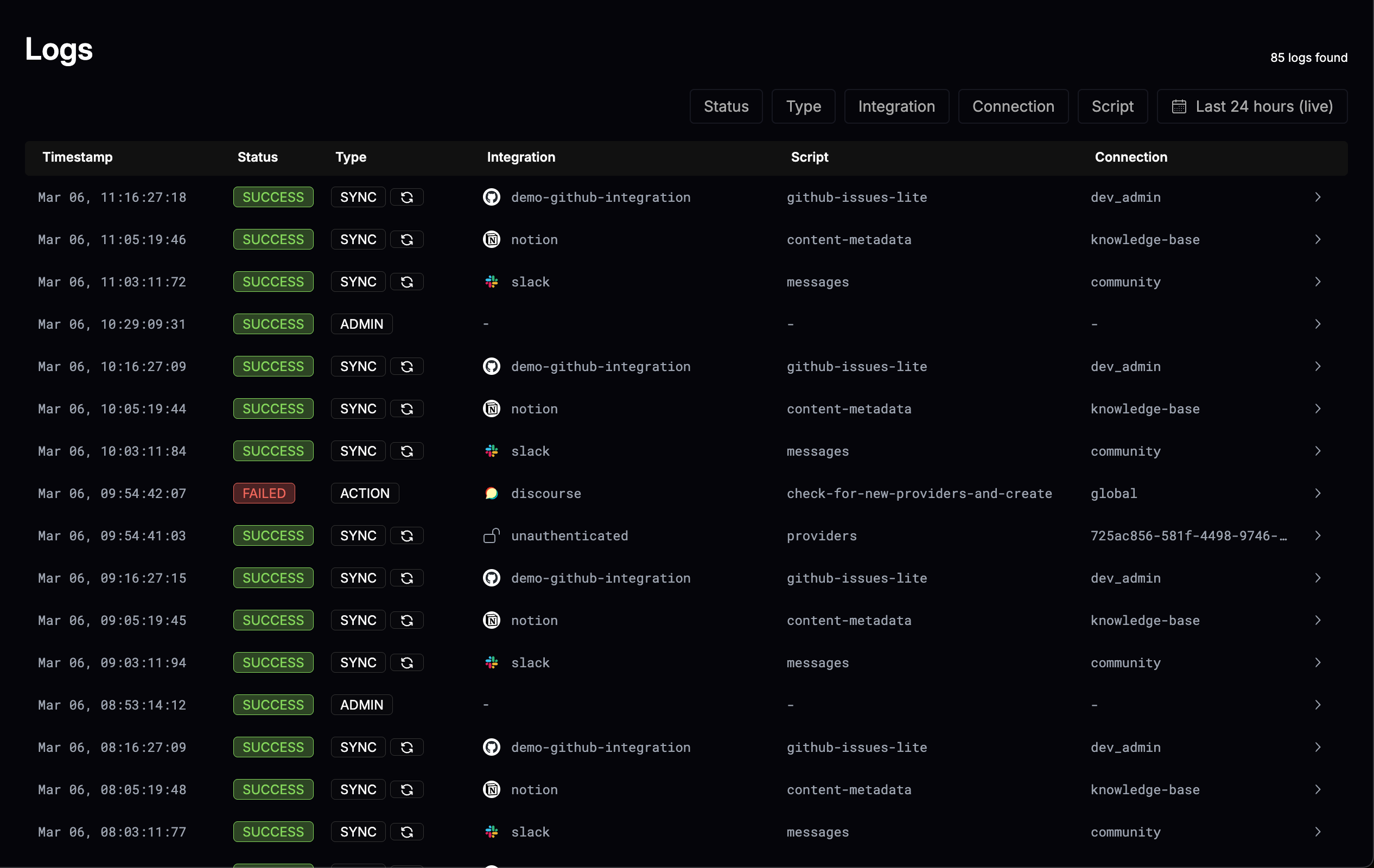Click the Slack icon in the 11:03:11 row

491,282
